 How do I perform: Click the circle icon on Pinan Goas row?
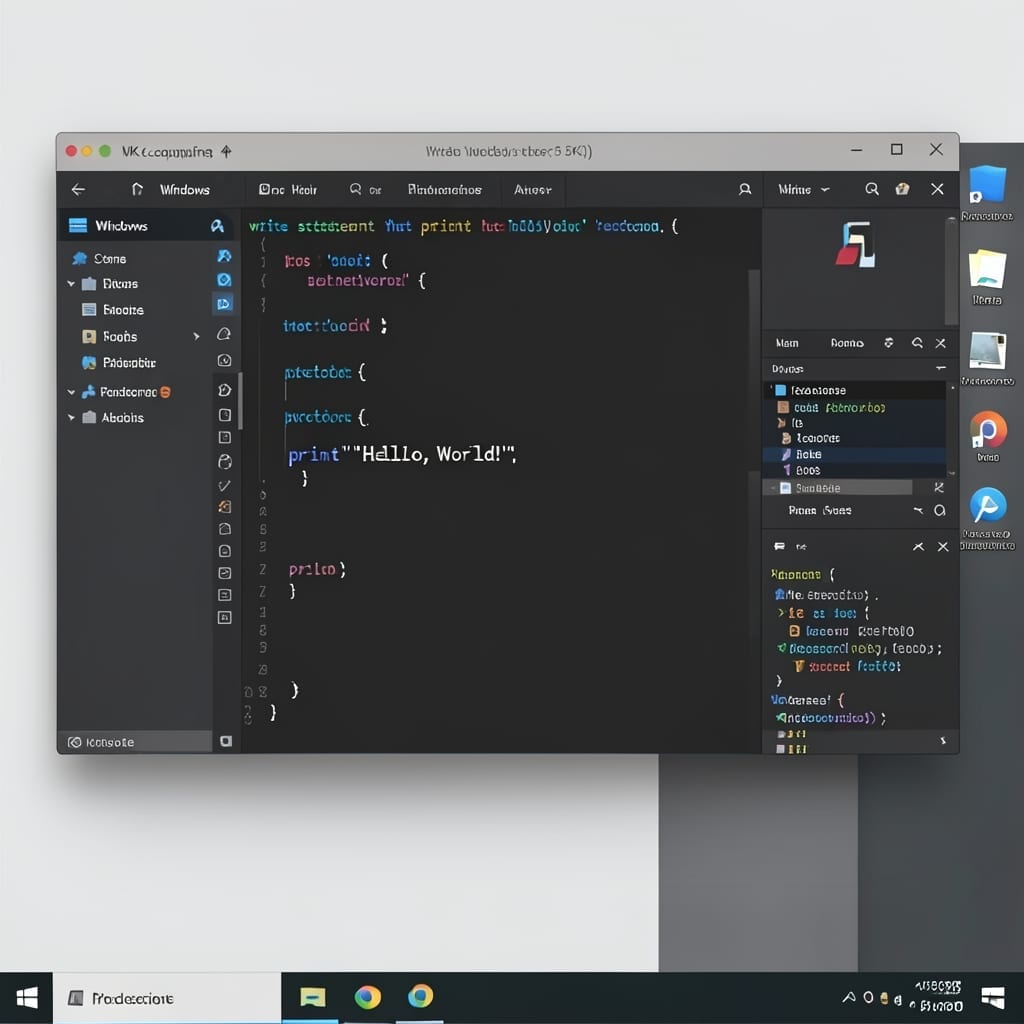939,511
